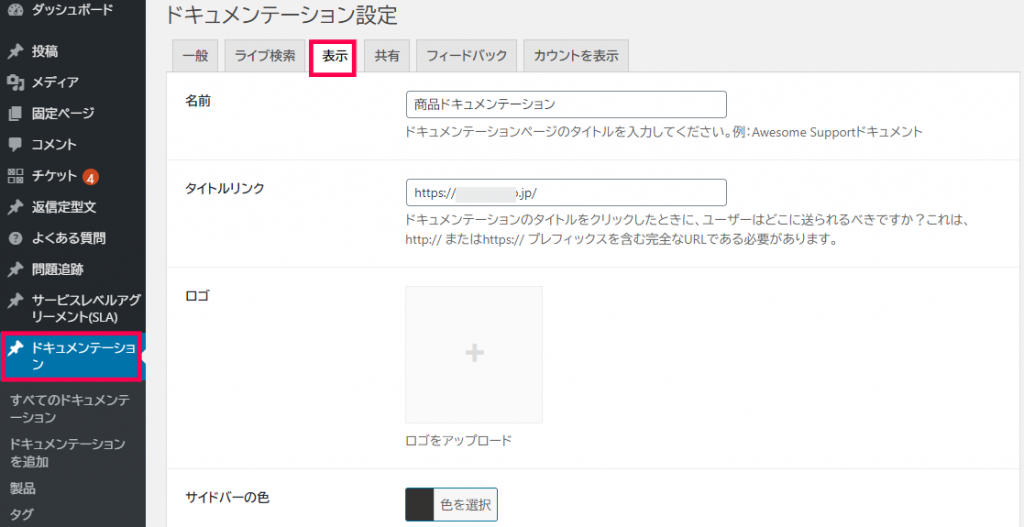The width and height of the screenshot is (1024, 527).
Task: Focus the 名前 text field
Action: coord(566,104)
